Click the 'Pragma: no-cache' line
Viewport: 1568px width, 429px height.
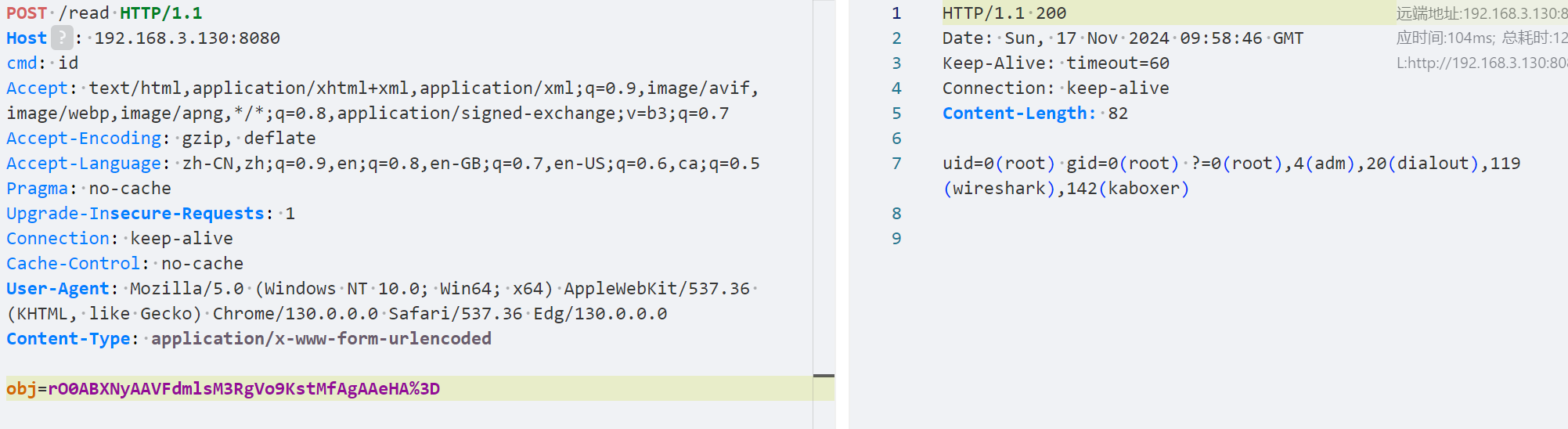click(x=88, y=189)
